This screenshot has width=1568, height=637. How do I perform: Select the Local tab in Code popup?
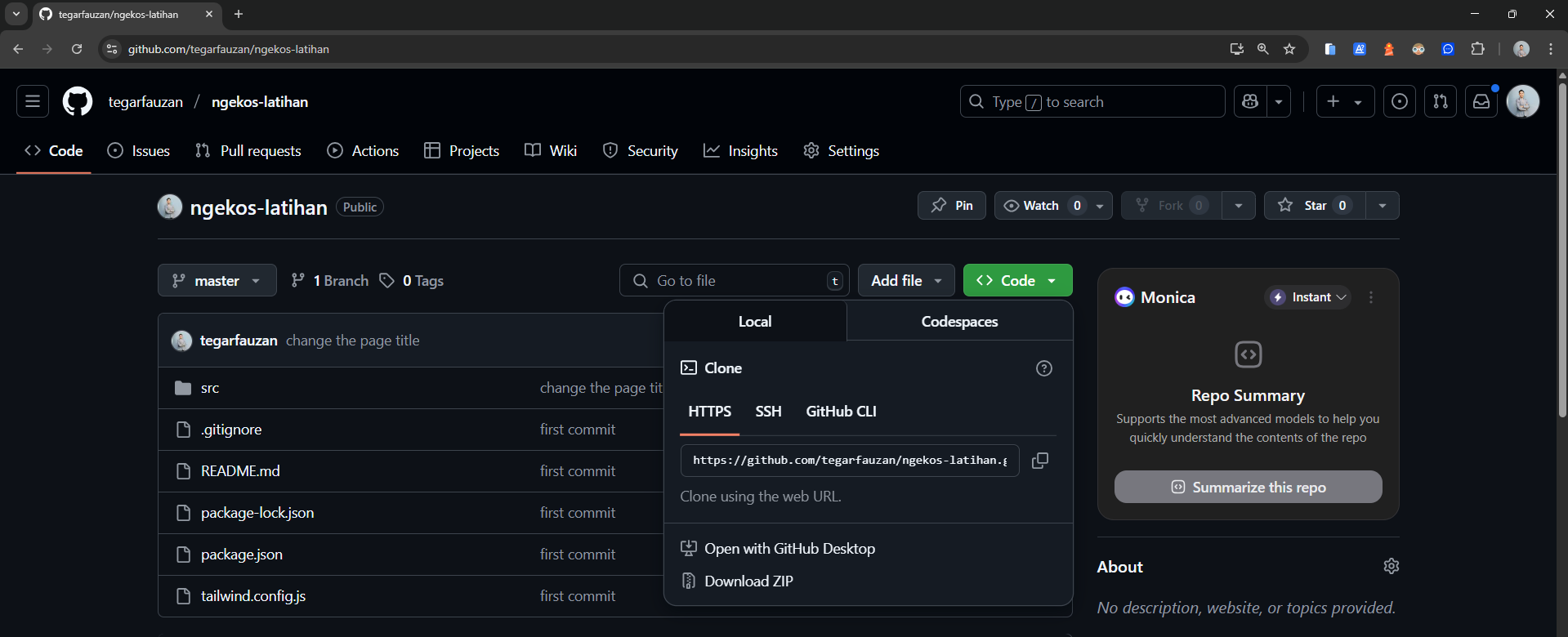(755, 321)
